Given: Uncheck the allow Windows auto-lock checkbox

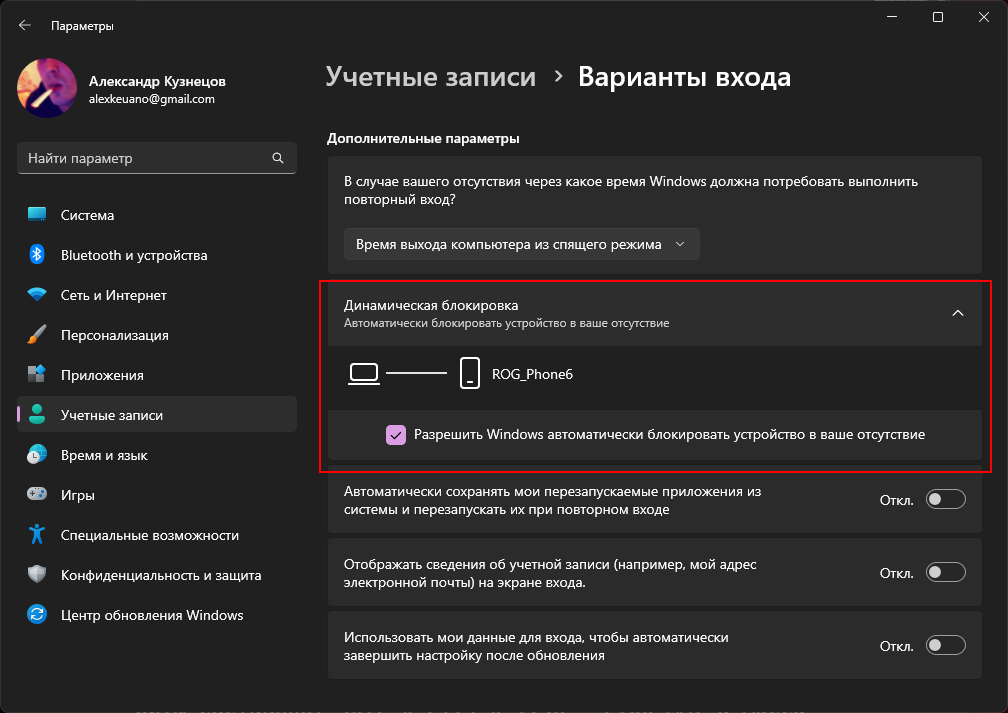Looking at the screenshot, I should (396, 435).
